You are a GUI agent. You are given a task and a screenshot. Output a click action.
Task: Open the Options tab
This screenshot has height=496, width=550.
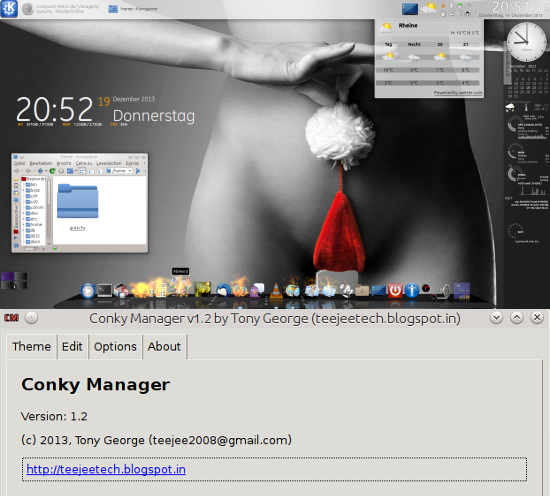115,347
